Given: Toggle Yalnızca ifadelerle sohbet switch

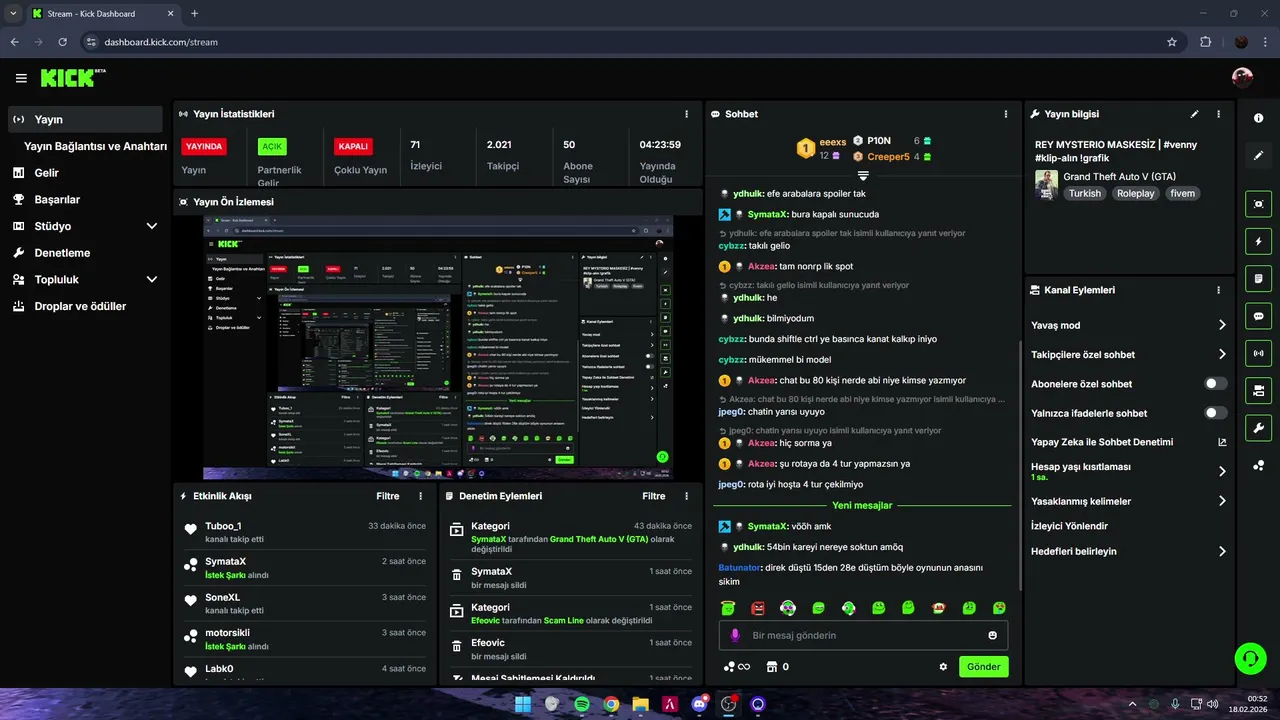Looking at the screenshot, I should (1216, 413).
